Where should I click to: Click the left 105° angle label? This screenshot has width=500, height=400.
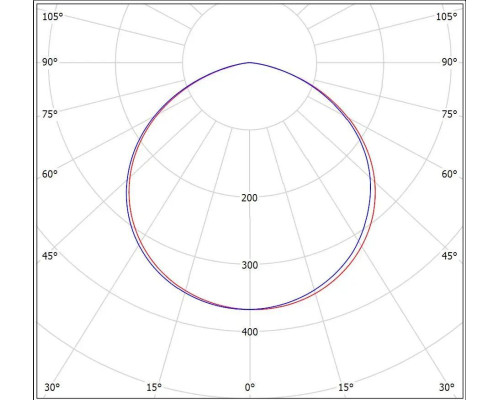[x=52, y=16]
